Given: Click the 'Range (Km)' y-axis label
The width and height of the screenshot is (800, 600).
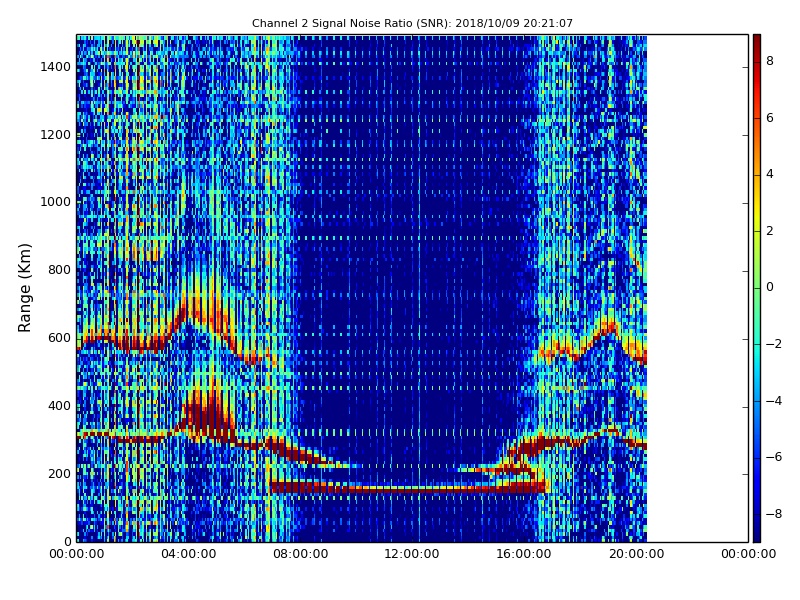Looking at the screenshot, I should (24, 288).
